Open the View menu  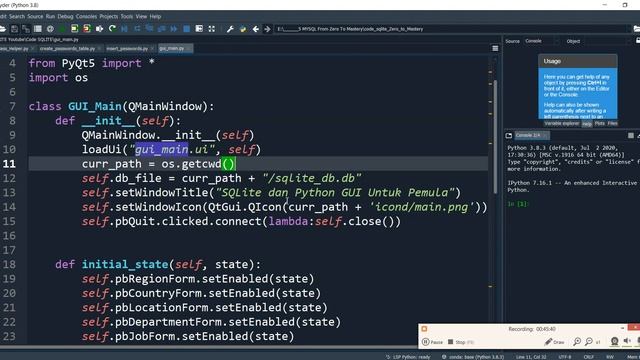coord(141,16)
